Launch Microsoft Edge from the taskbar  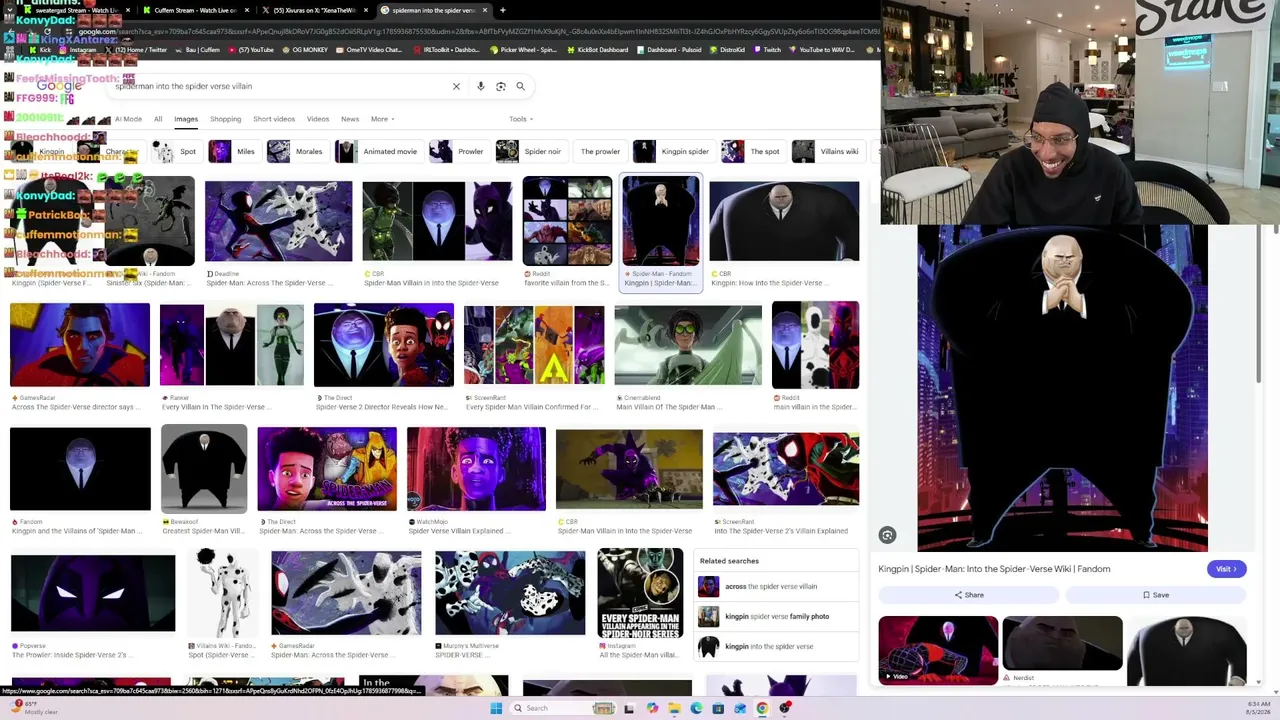(x=696, y=708)
